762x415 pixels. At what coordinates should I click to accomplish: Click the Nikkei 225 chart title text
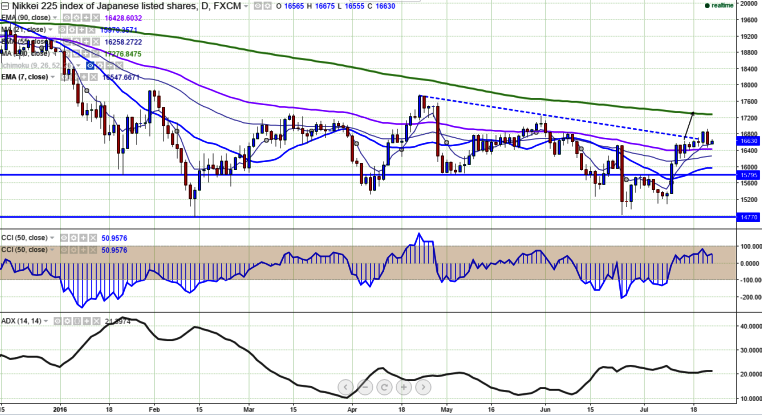pos(126,6)
